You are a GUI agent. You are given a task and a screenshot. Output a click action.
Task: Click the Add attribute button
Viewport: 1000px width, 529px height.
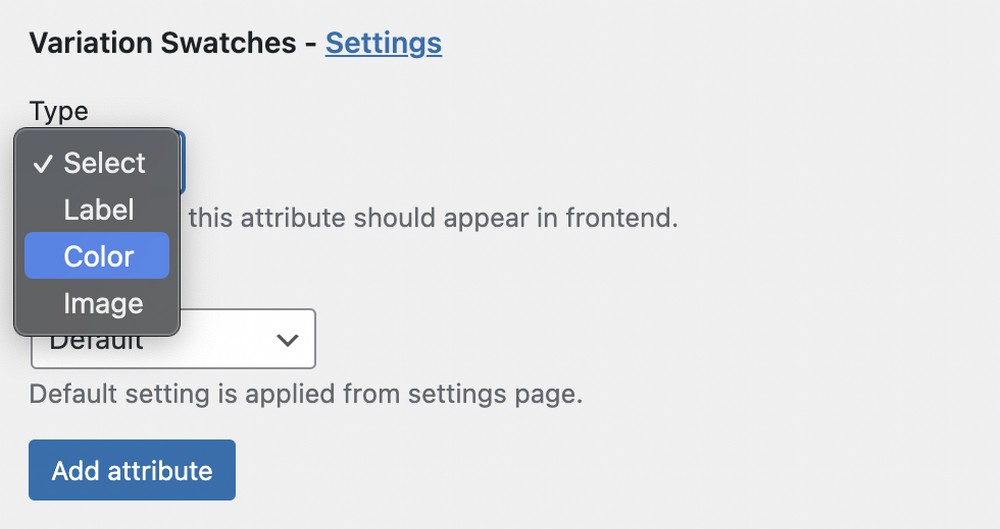click(132, 470)
